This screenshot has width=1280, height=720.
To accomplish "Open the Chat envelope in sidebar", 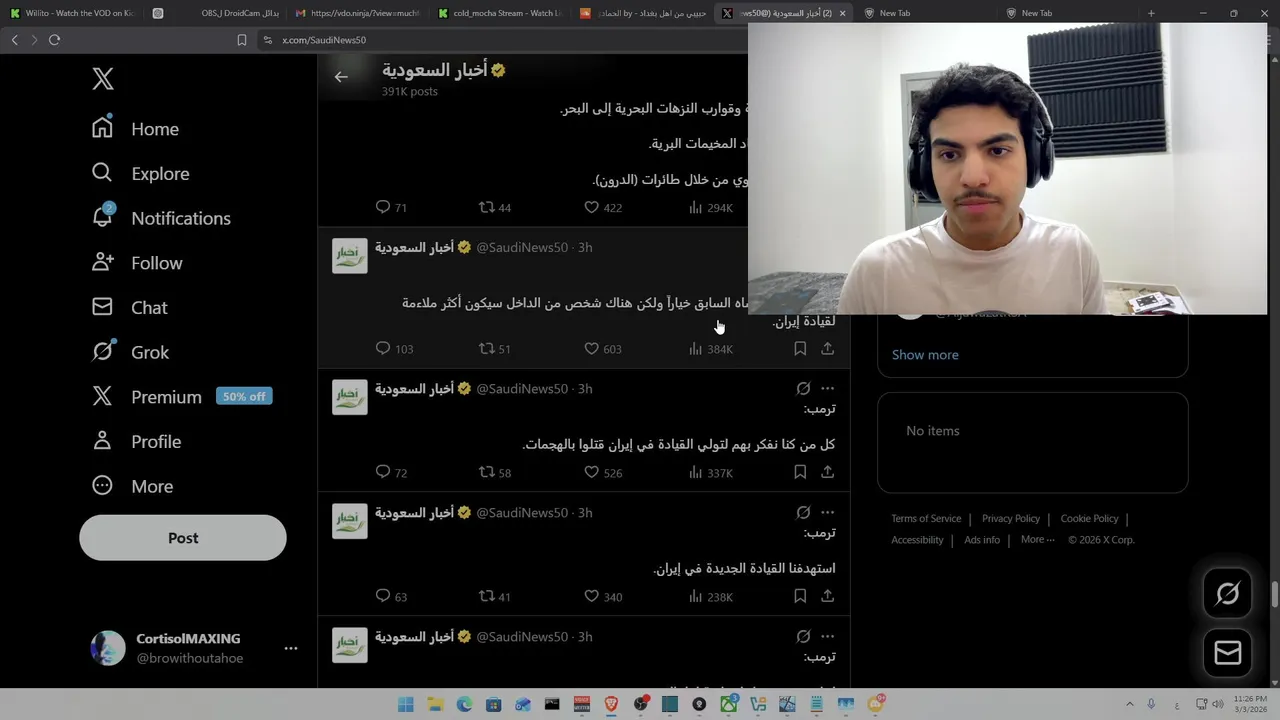I will tap(129, 307).
